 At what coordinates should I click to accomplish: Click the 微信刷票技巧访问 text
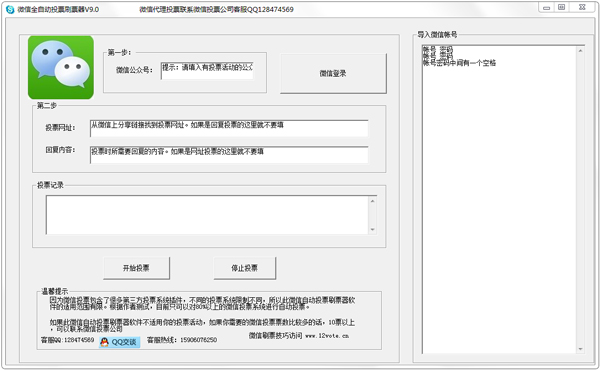pos(276,336)
